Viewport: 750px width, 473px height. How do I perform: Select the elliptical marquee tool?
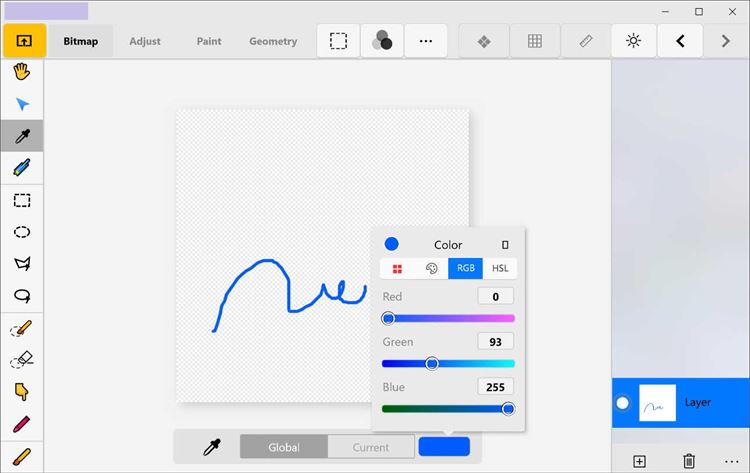[22, 232]
